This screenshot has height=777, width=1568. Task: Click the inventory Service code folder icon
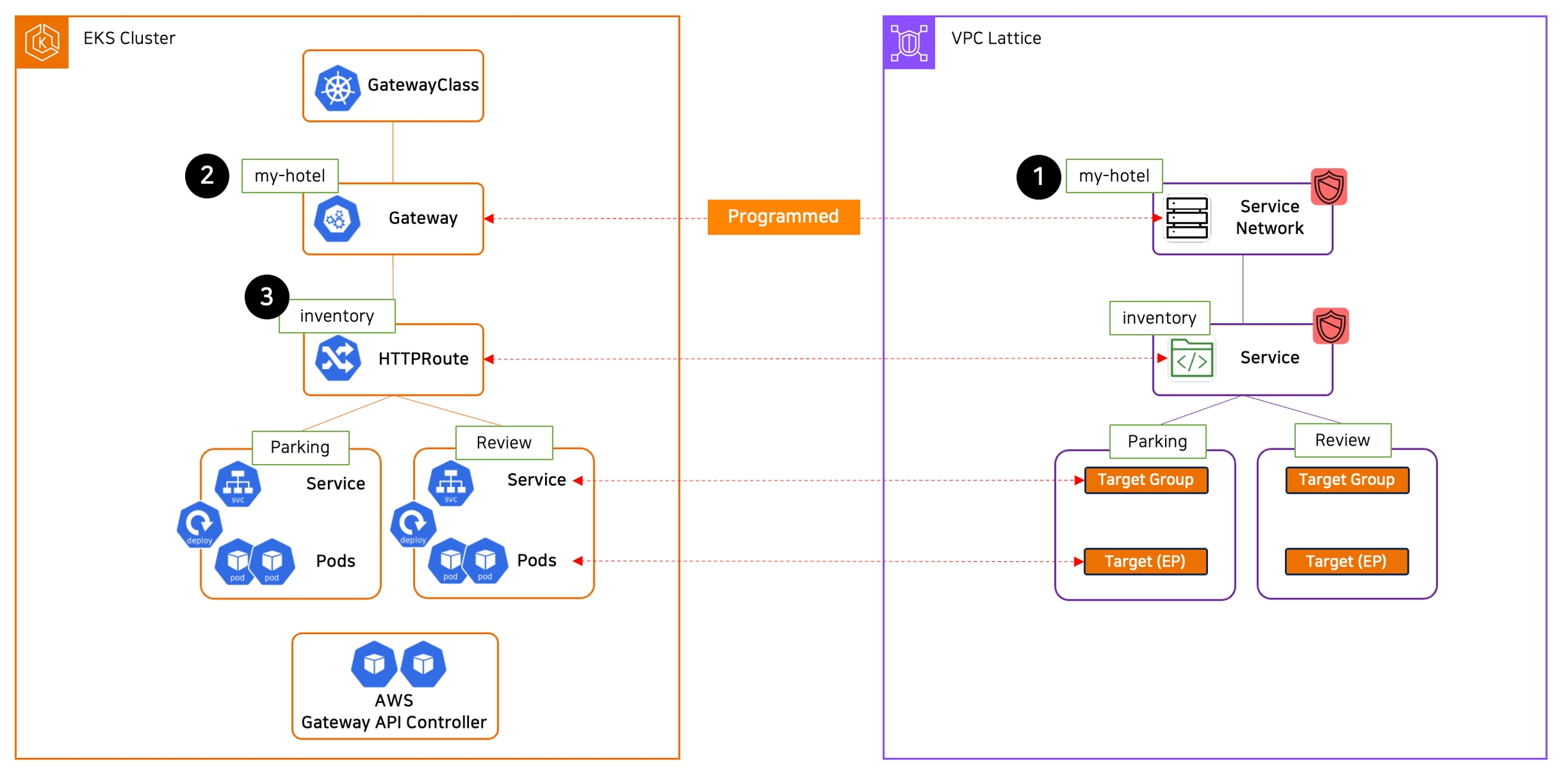coord(1192,359)
